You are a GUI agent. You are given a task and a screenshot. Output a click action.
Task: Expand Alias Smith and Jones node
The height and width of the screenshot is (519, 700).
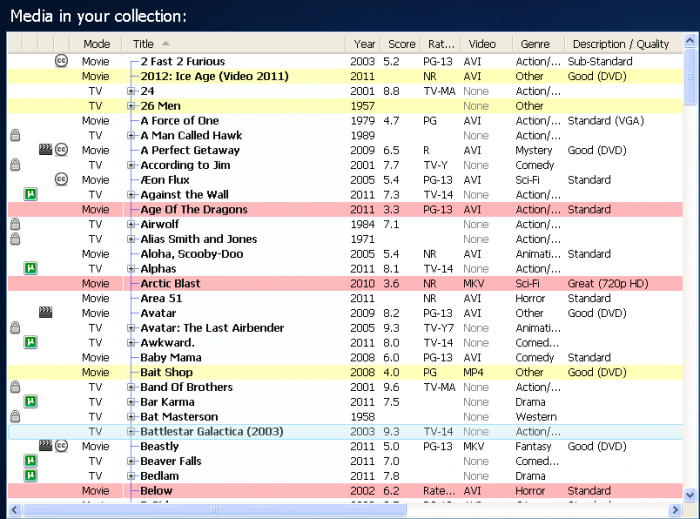click(x=131, y=239)
